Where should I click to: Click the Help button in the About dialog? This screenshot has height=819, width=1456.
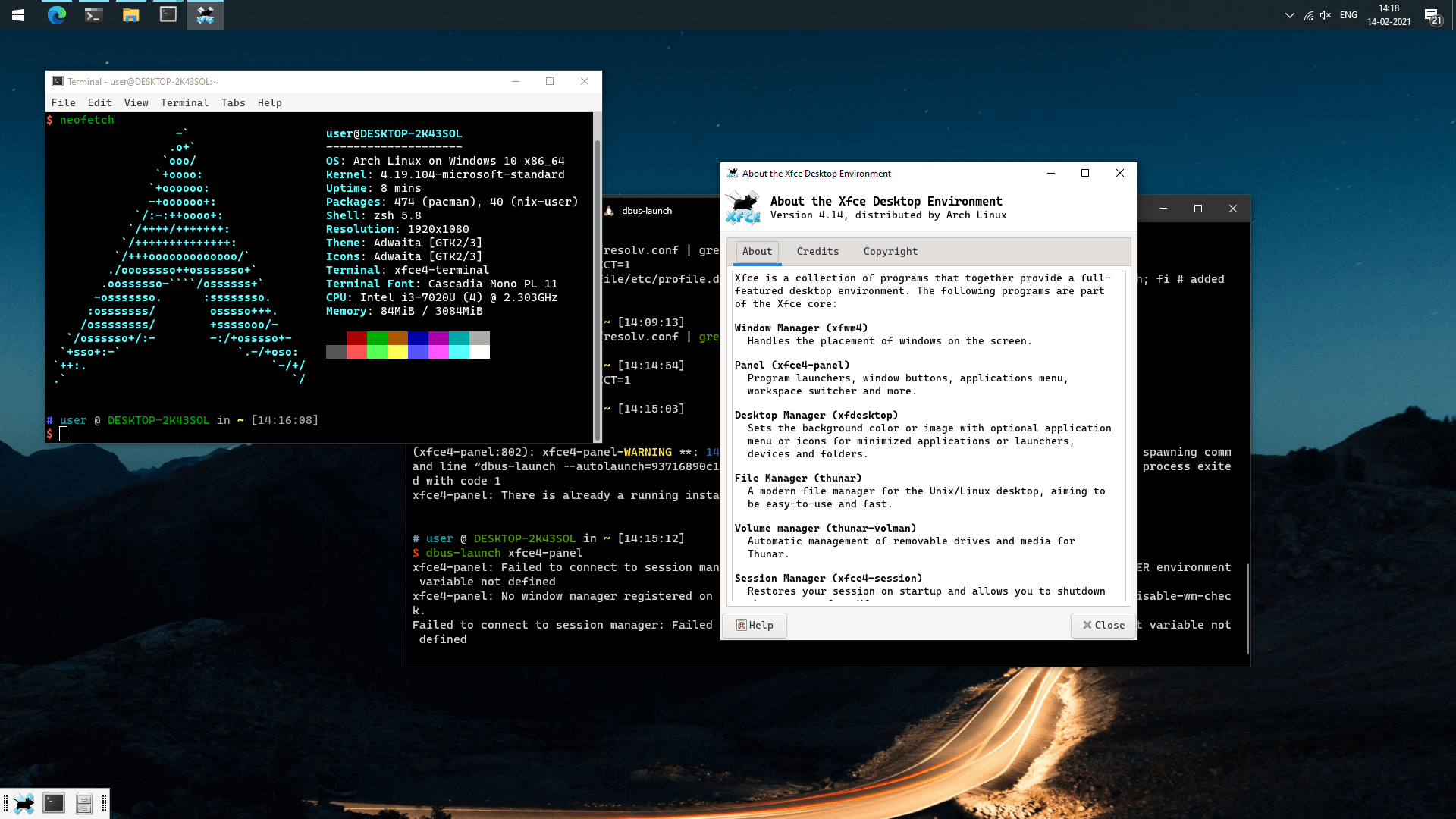coord(755,625)
